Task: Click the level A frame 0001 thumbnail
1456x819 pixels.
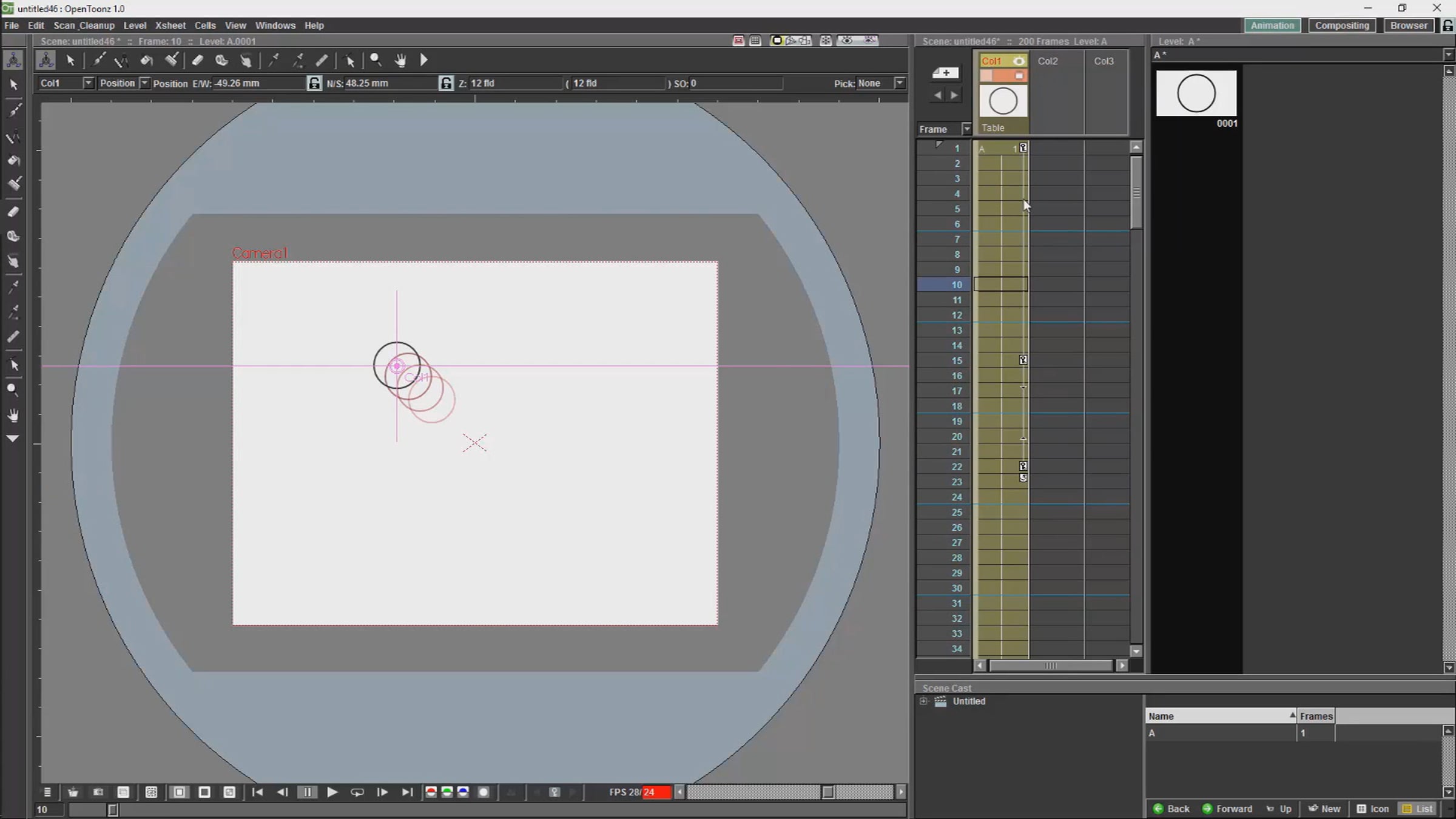Action: tap(1196, 93)
